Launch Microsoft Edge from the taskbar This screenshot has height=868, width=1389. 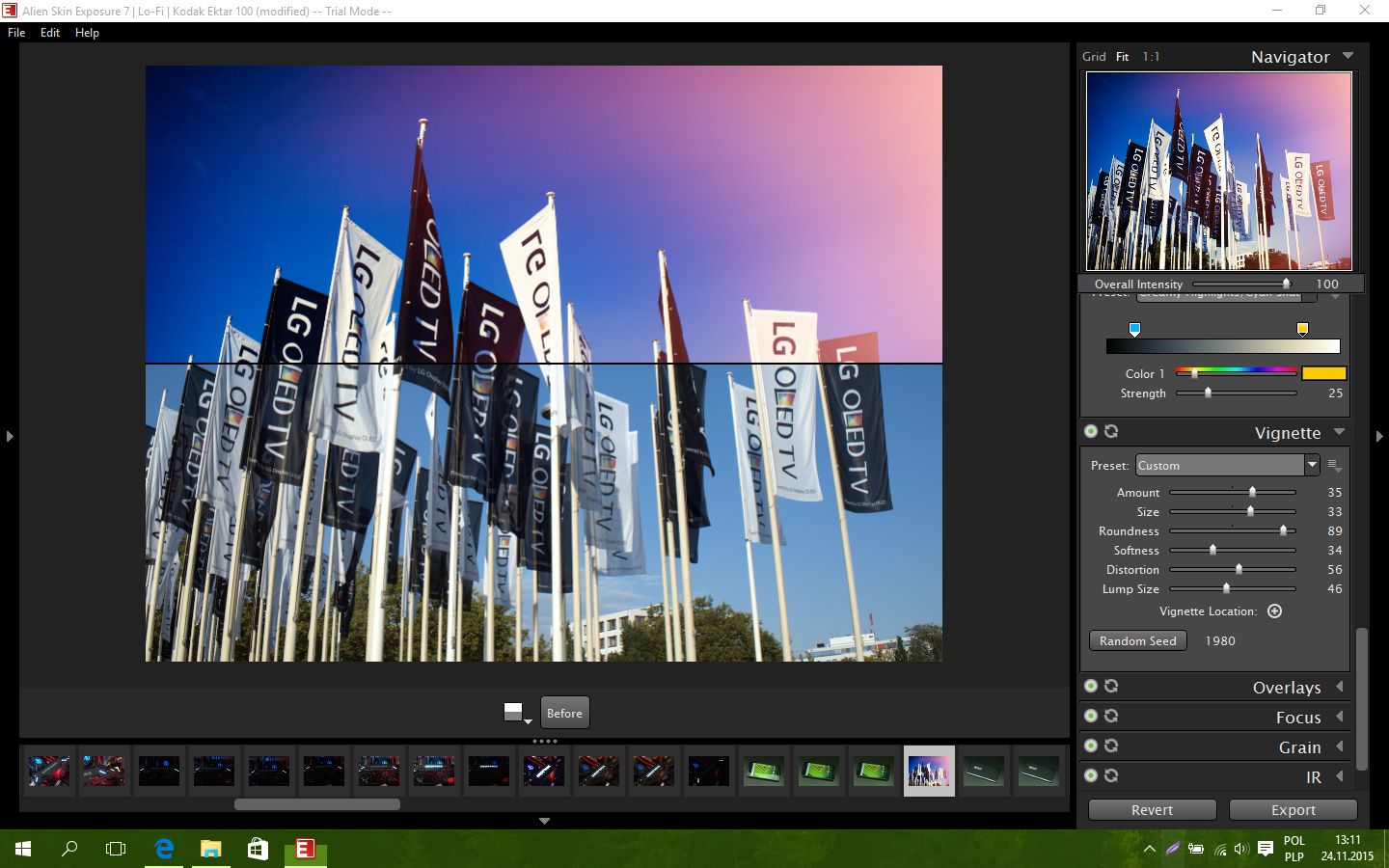click(x=164, y=849)
